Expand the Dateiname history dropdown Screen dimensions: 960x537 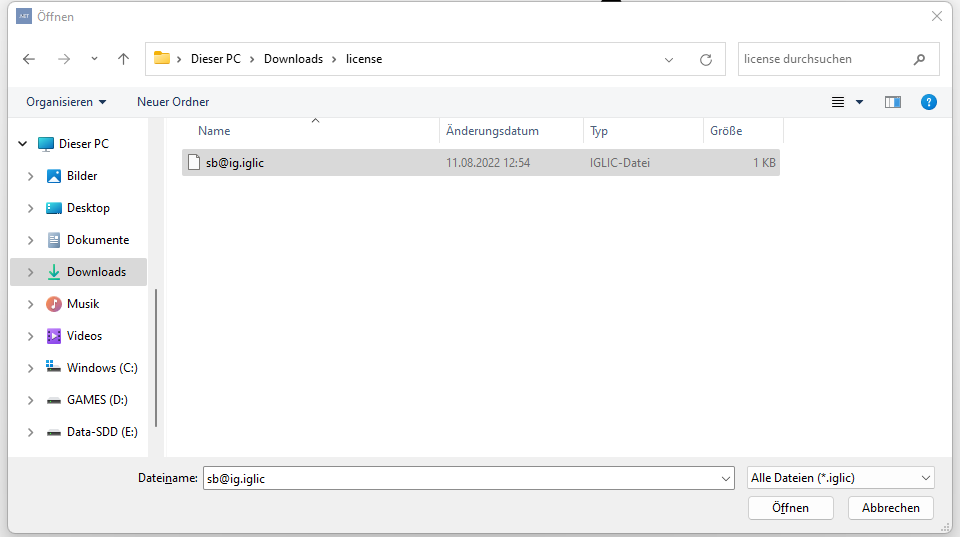click(x=726, y=479)
